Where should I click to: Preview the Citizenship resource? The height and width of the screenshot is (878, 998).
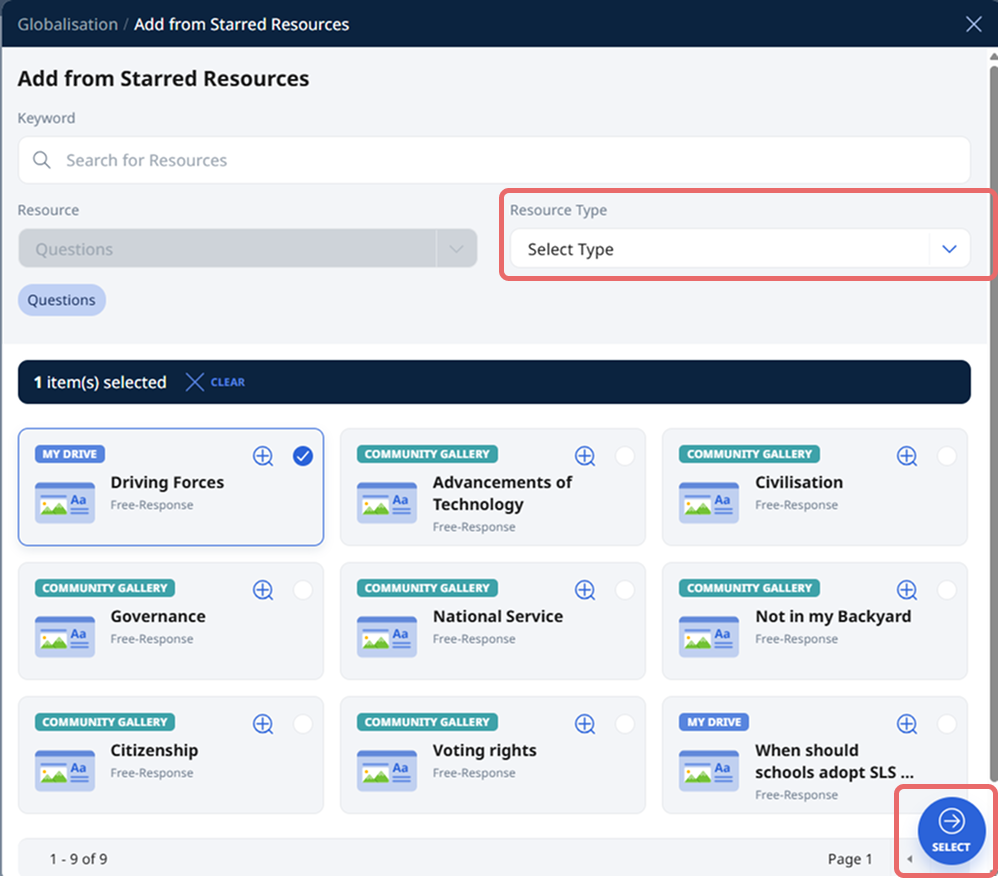[x=262, y=723]
